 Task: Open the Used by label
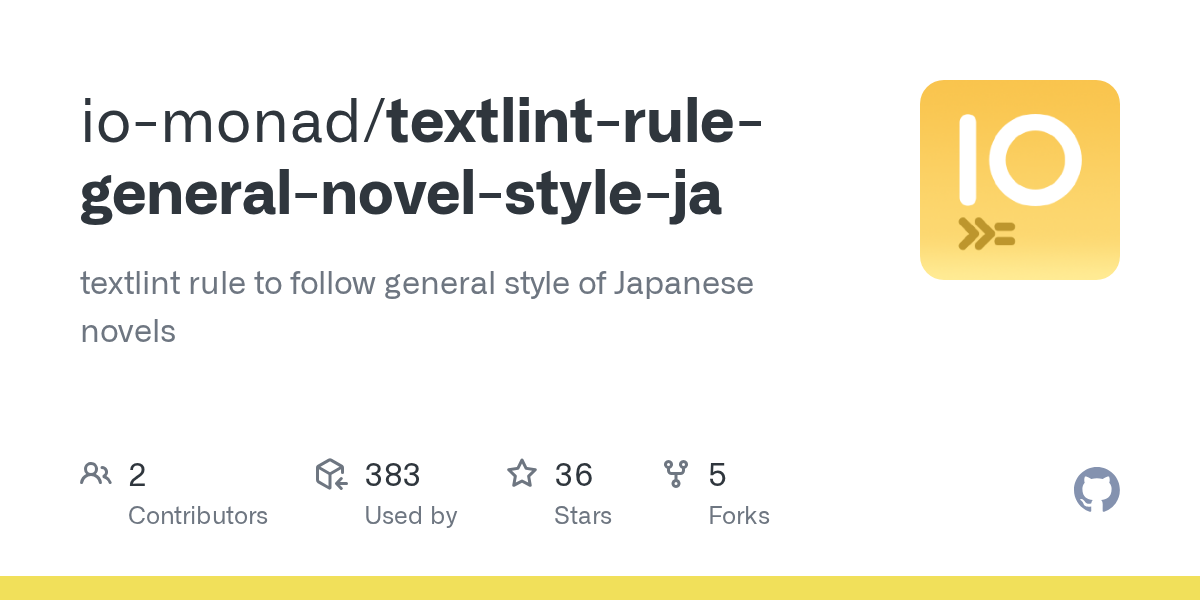(x=410, y=516)
